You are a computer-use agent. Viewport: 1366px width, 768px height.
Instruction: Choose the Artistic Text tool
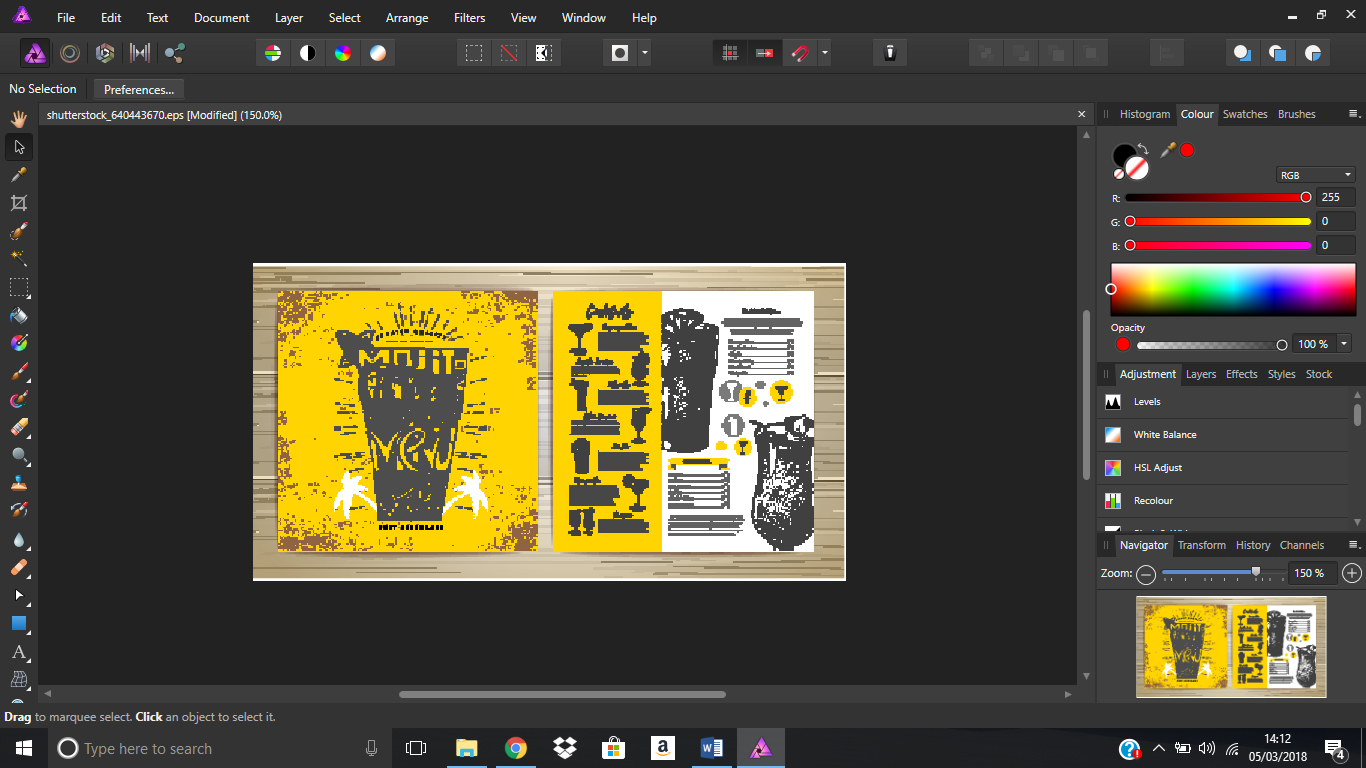click(18, 652)
